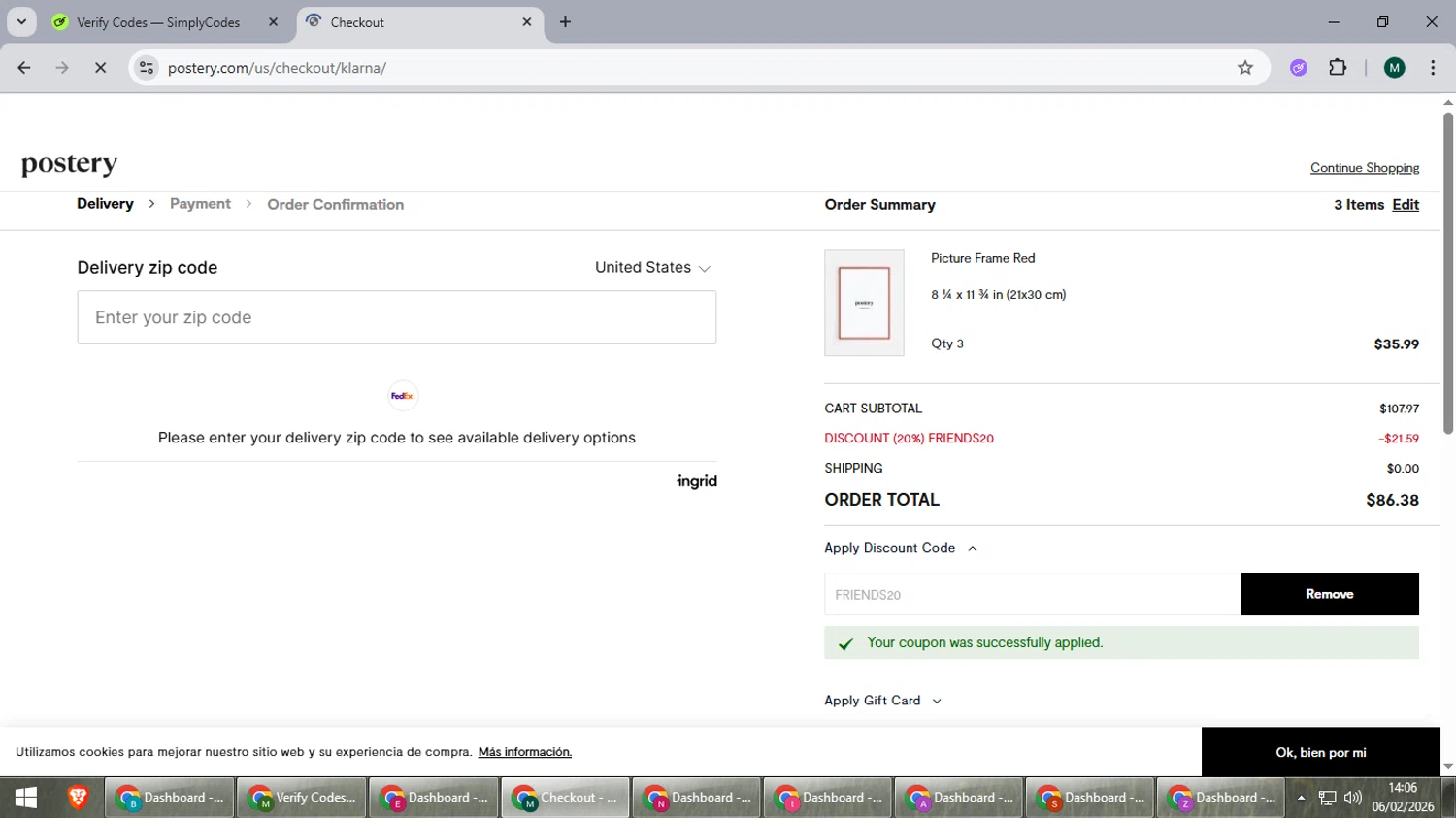Open a new browser tab

point(565,22)
